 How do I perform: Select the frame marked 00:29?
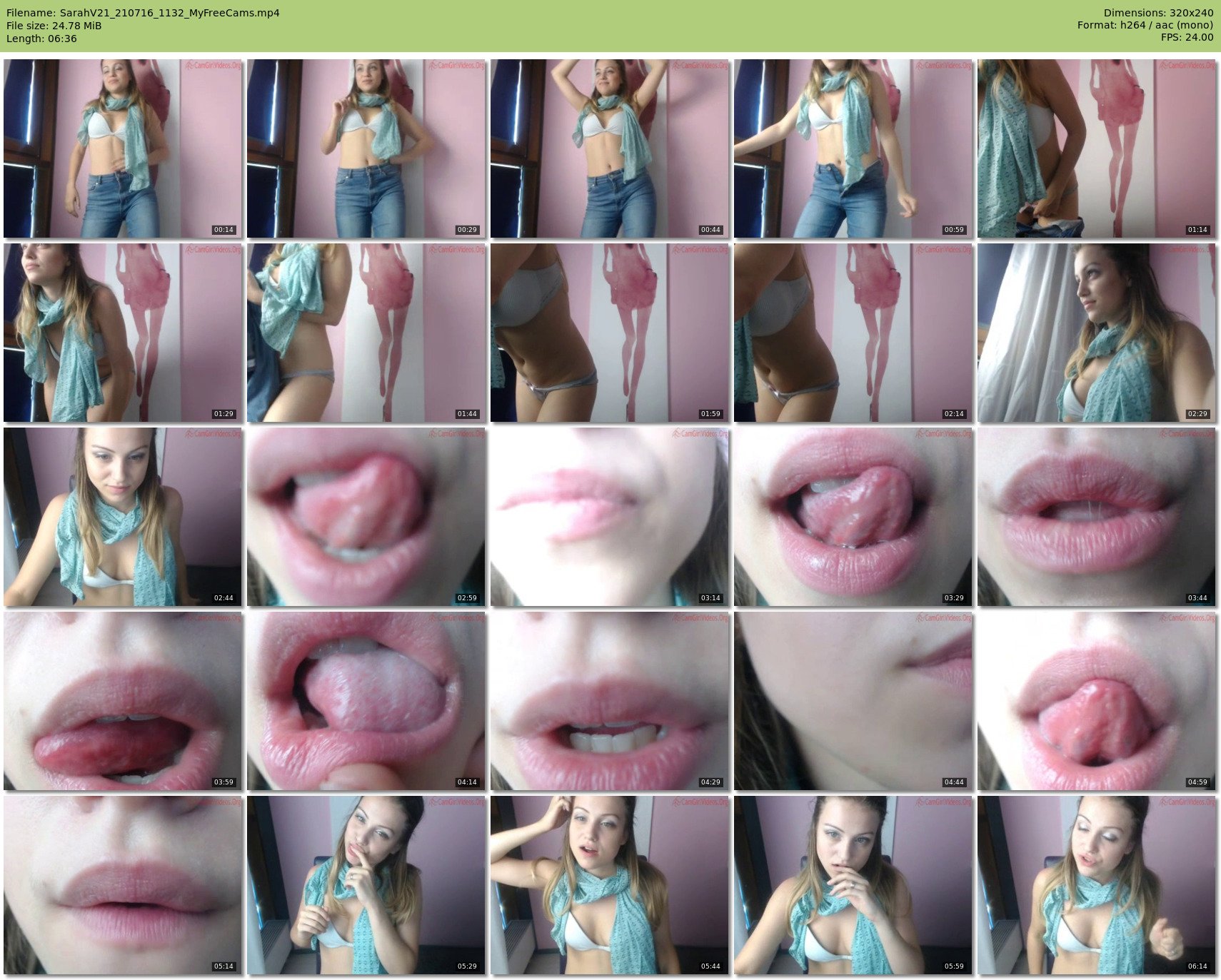(x=366, y=148)
